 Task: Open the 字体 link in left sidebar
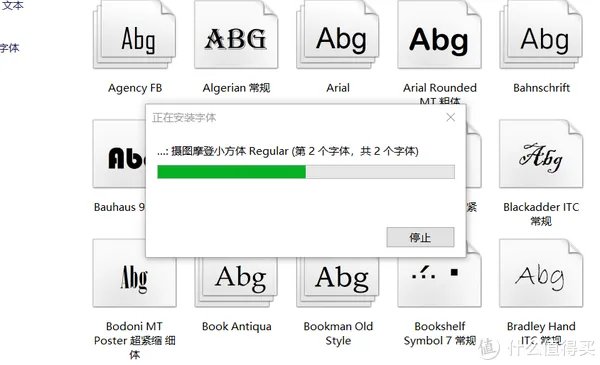coord(10,48)
